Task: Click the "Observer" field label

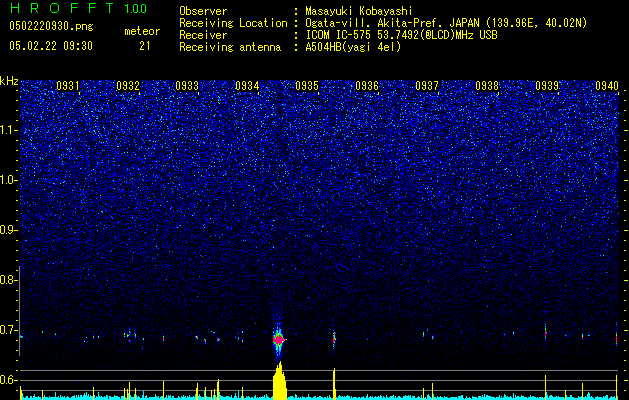Action: click(x=203, y=11)
